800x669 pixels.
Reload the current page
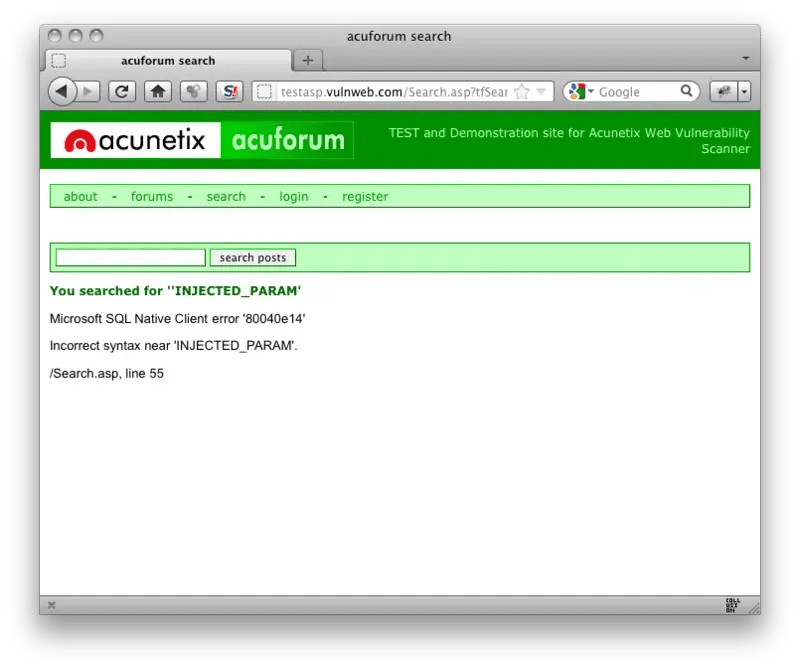coord(122,92)
